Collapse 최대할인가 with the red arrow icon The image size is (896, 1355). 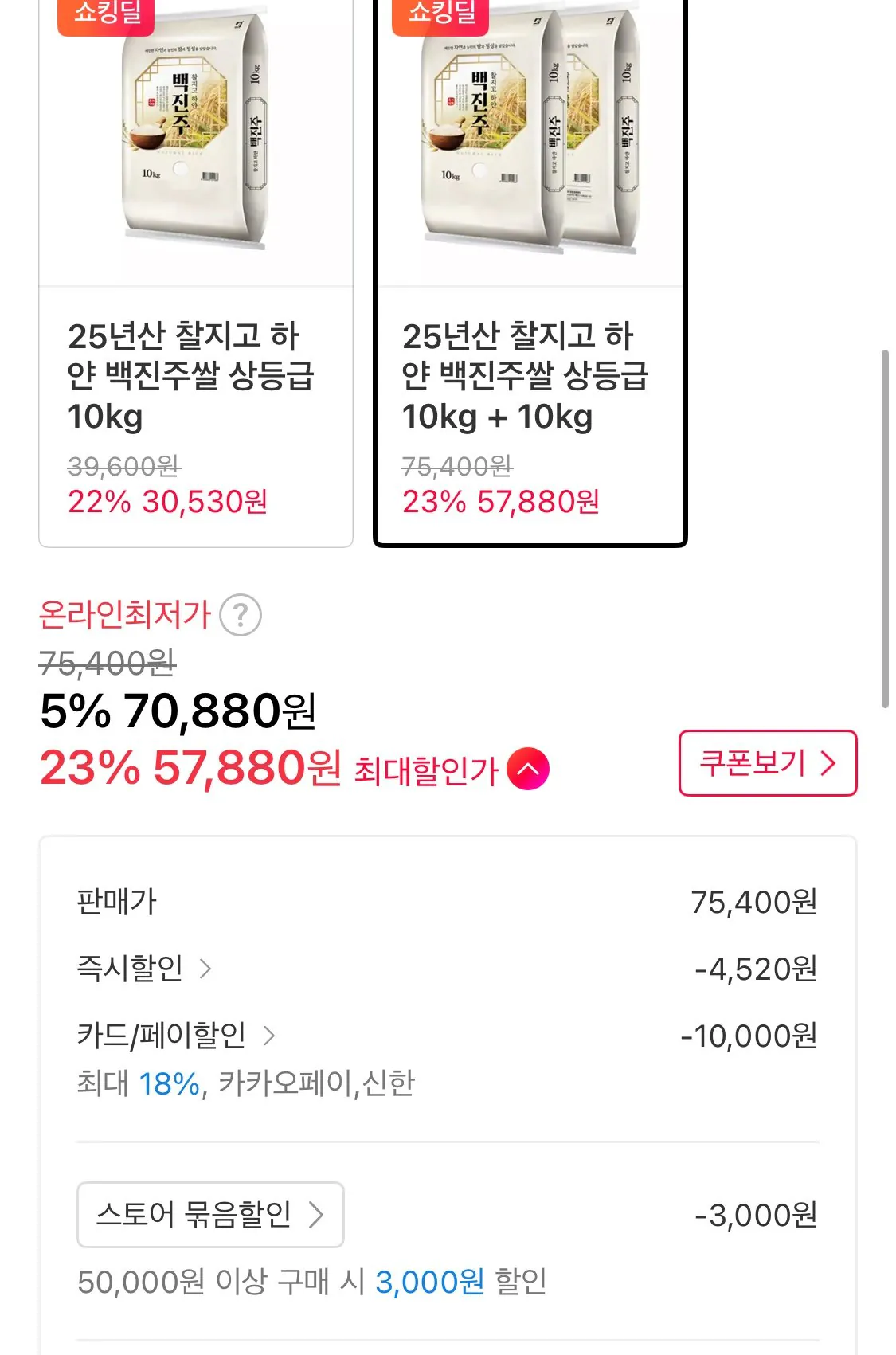528,769
